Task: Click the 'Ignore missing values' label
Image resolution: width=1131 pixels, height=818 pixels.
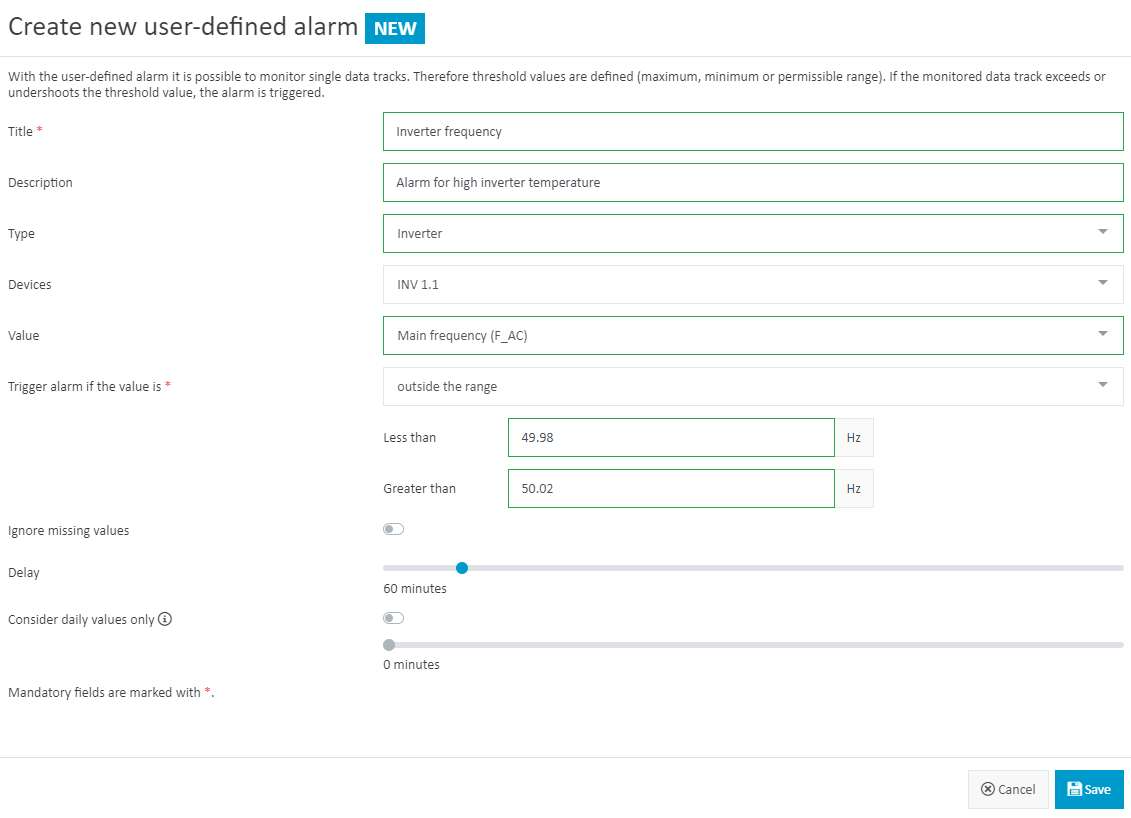Action: [x=69, y=530]
